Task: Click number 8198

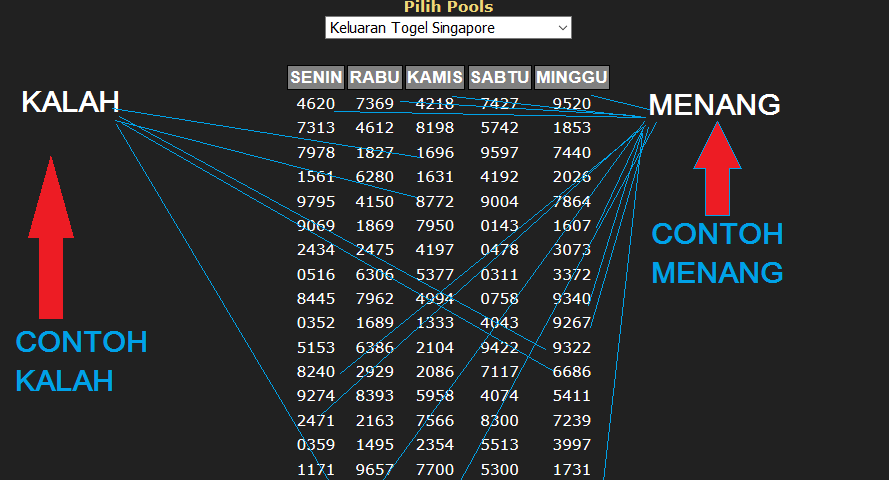Action: click(x=435, y=128)
